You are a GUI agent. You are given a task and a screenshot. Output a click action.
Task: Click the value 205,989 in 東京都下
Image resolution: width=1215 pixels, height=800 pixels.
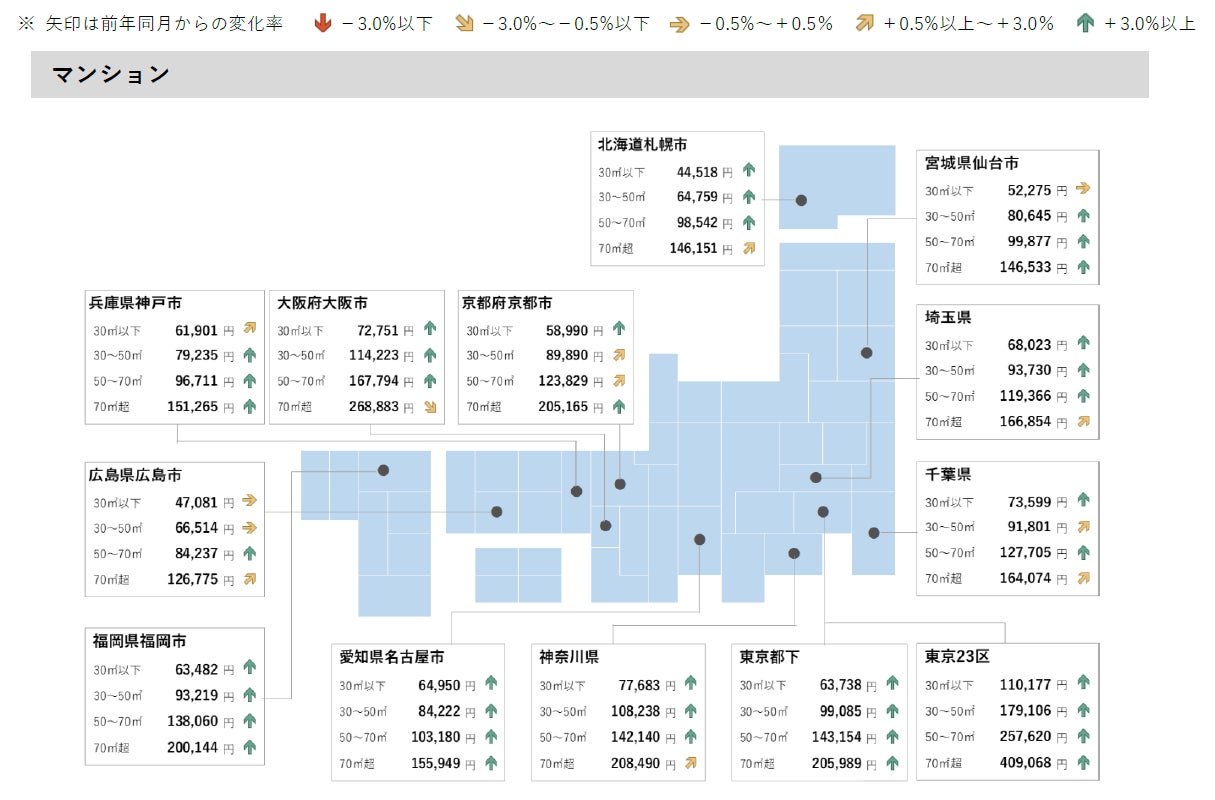837,763
